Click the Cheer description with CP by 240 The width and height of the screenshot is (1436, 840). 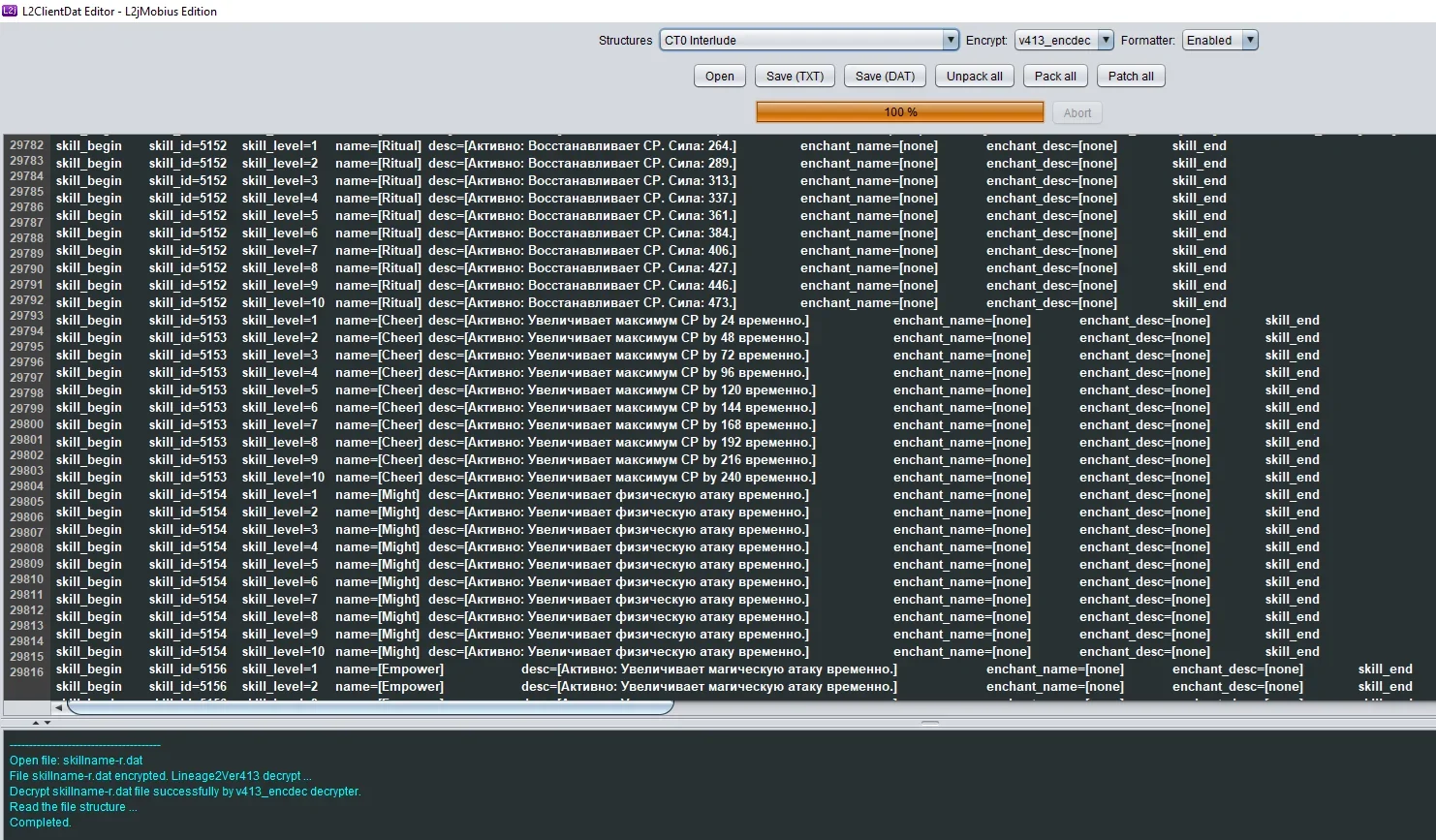coord(622,478)
